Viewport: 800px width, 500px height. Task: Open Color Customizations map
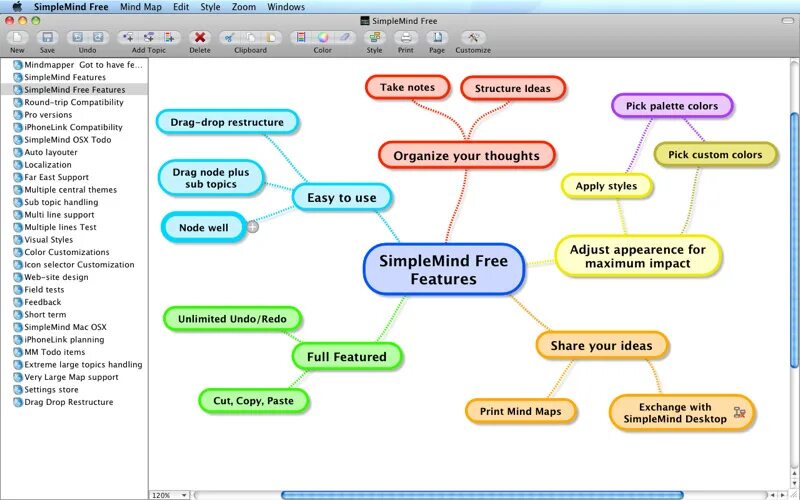(x=74, y=252)
